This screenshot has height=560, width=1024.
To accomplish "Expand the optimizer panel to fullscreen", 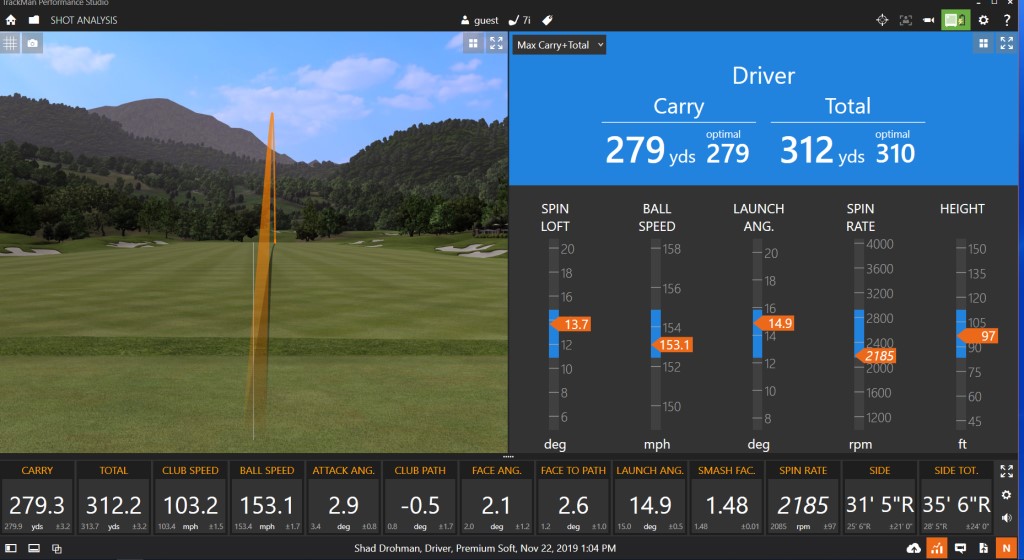I will [x=1007, y=44].
